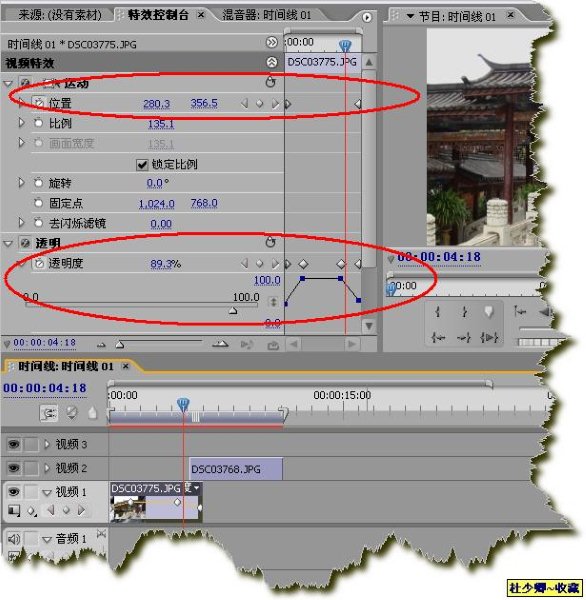The image size is (586, 600).
Task: Hide the 视频 2 track
Action: (x=13, y=468)
